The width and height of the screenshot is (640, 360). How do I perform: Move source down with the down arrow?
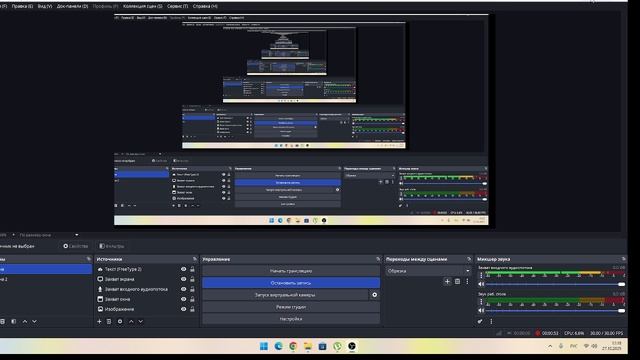tap(140, 322)
